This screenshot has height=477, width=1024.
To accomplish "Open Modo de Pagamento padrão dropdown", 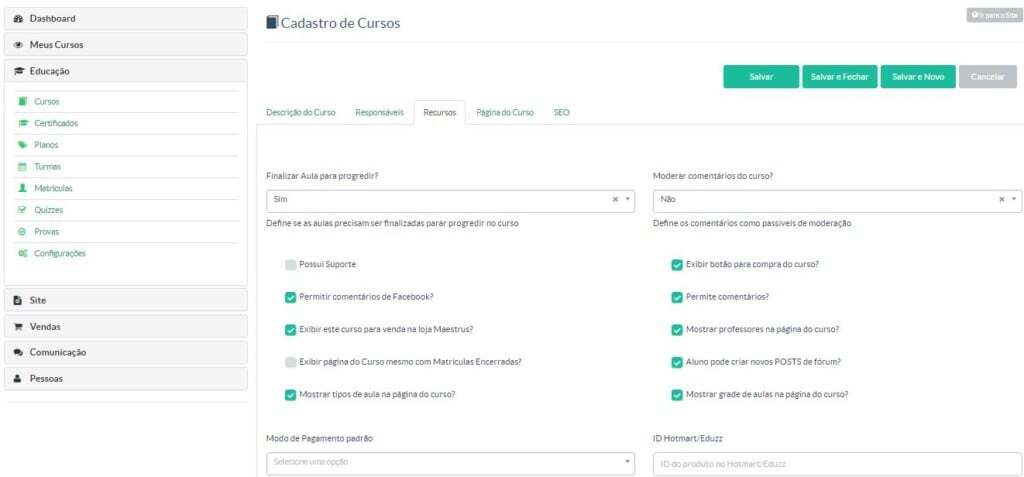I will pos(450,462).
